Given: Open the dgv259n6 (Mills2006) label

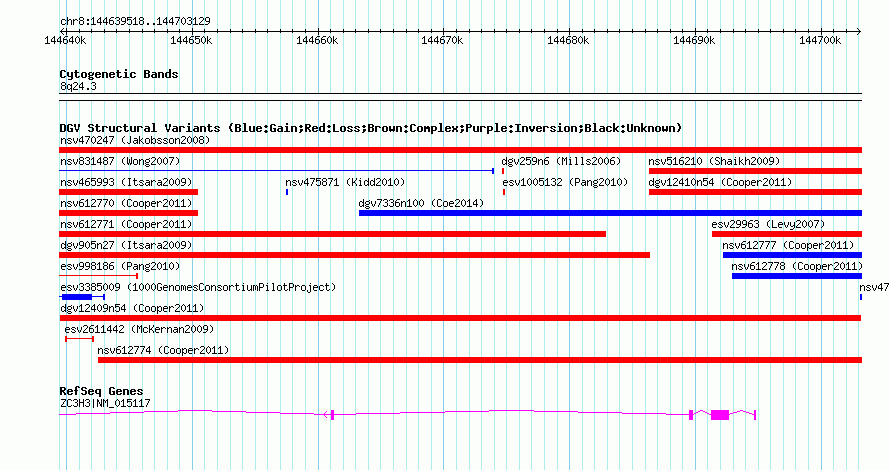Looking at the screenshot, I should pyautogui.click(x=561, y=161).
